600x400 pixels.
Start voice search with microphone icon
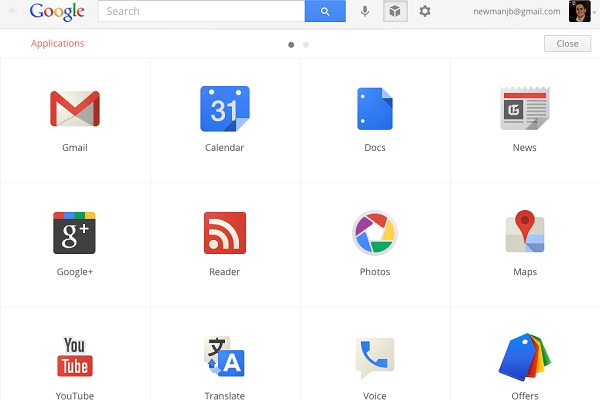coord(365,11)
